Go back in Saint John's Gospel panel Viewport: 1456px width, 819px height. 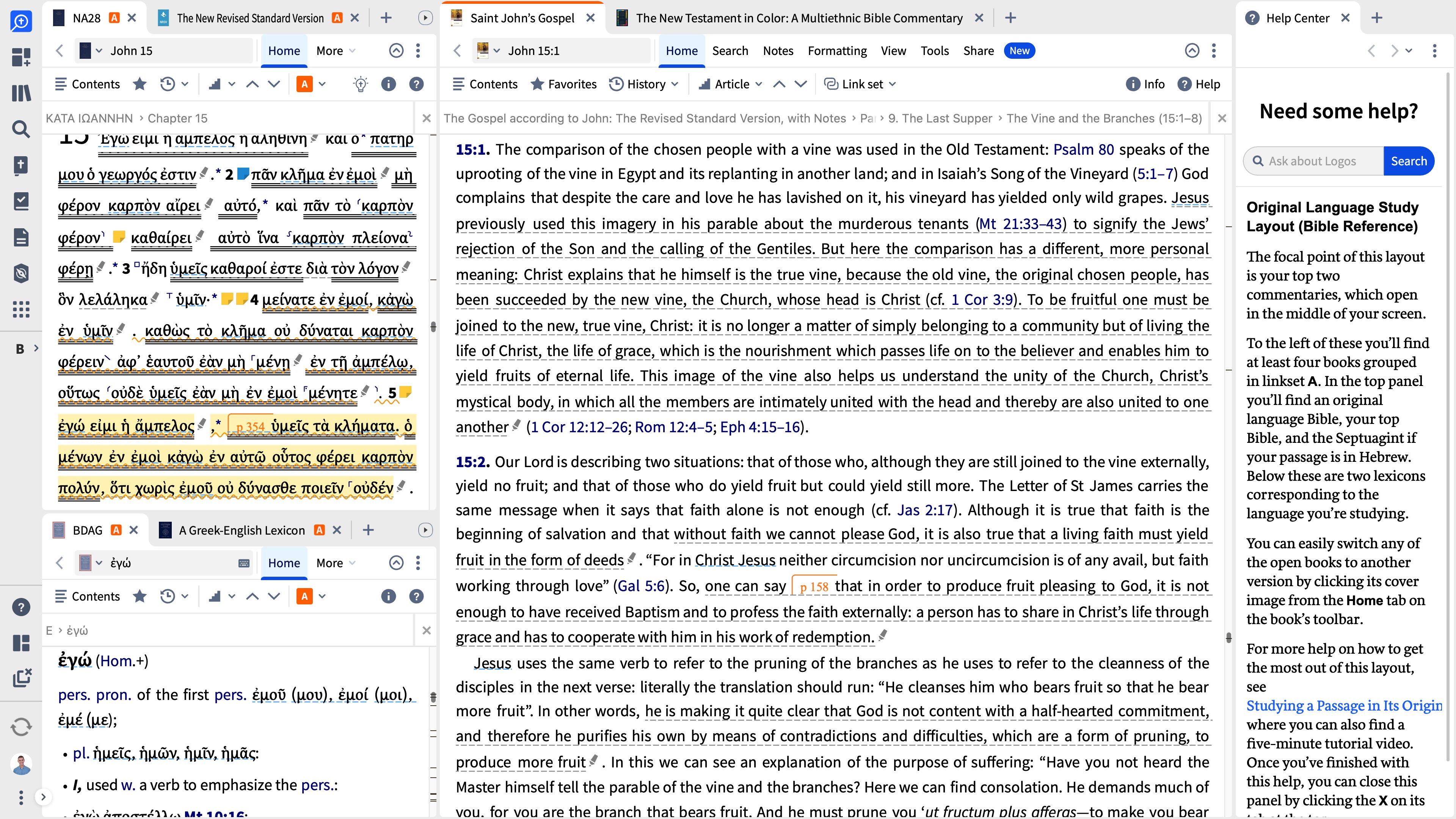pos(457,51)
